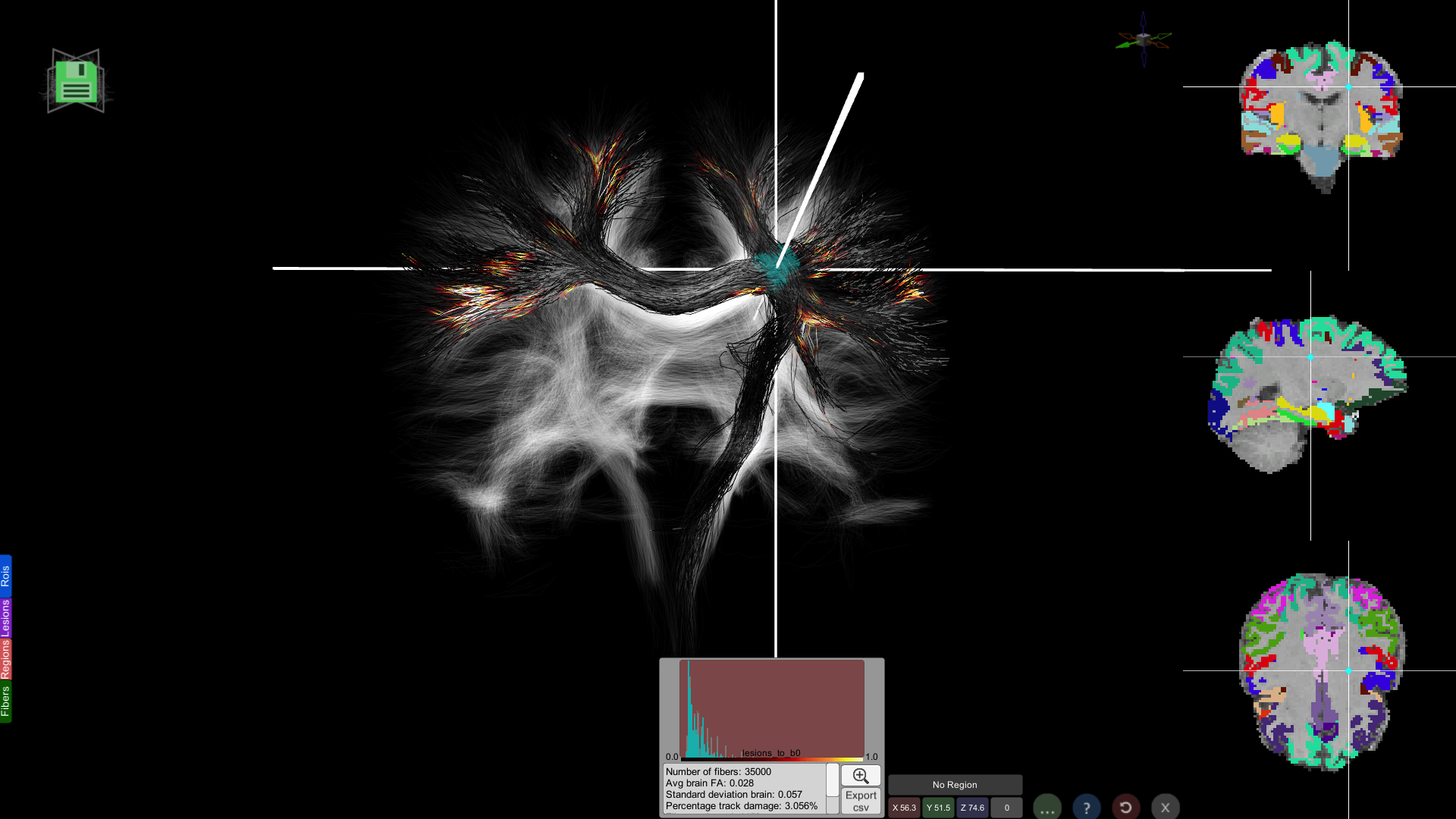
Task: Click the Export csv button
Action: click(x=861, y=801)
